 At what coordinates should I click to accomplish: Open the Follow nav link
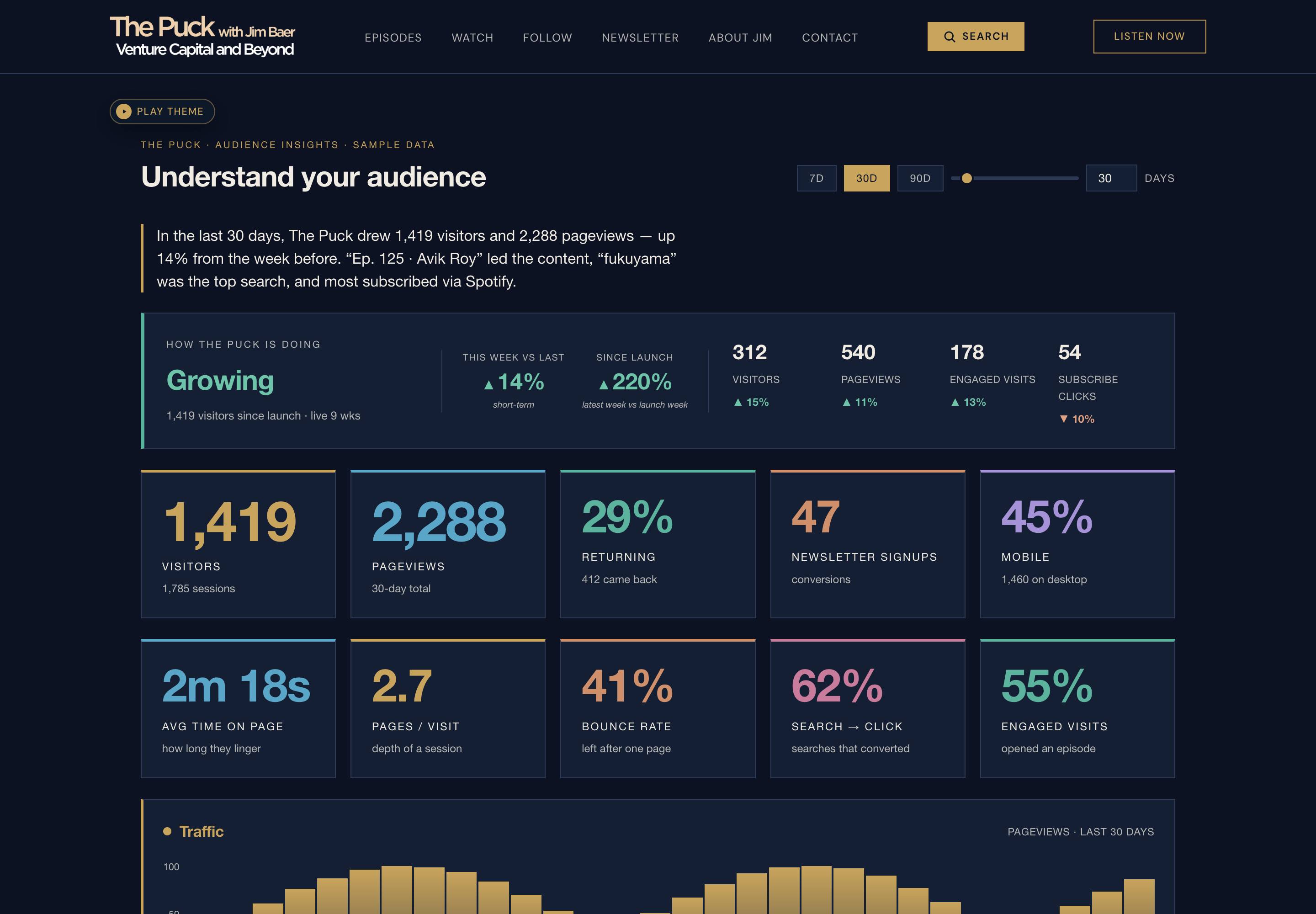pyautogui.click(x=547, y=38)
